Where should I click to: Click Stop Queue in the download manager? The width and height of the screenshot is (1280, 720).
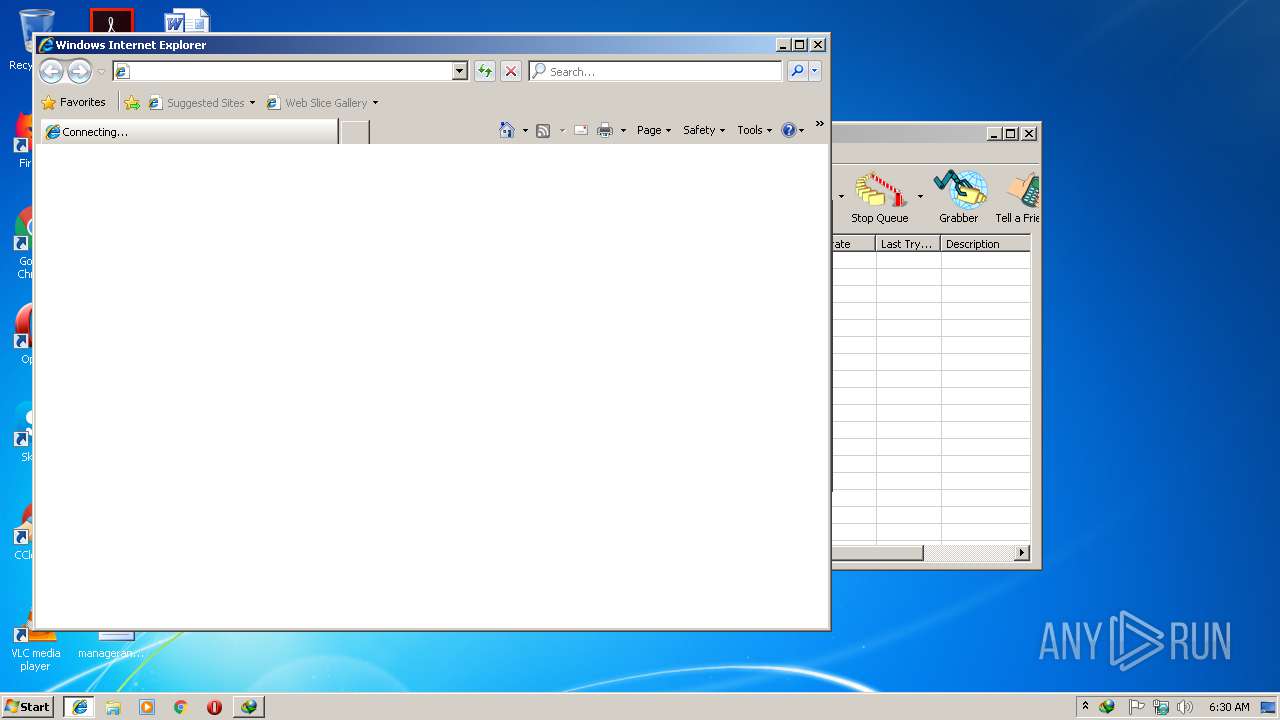pyautogui.click(x=879, y=198)
